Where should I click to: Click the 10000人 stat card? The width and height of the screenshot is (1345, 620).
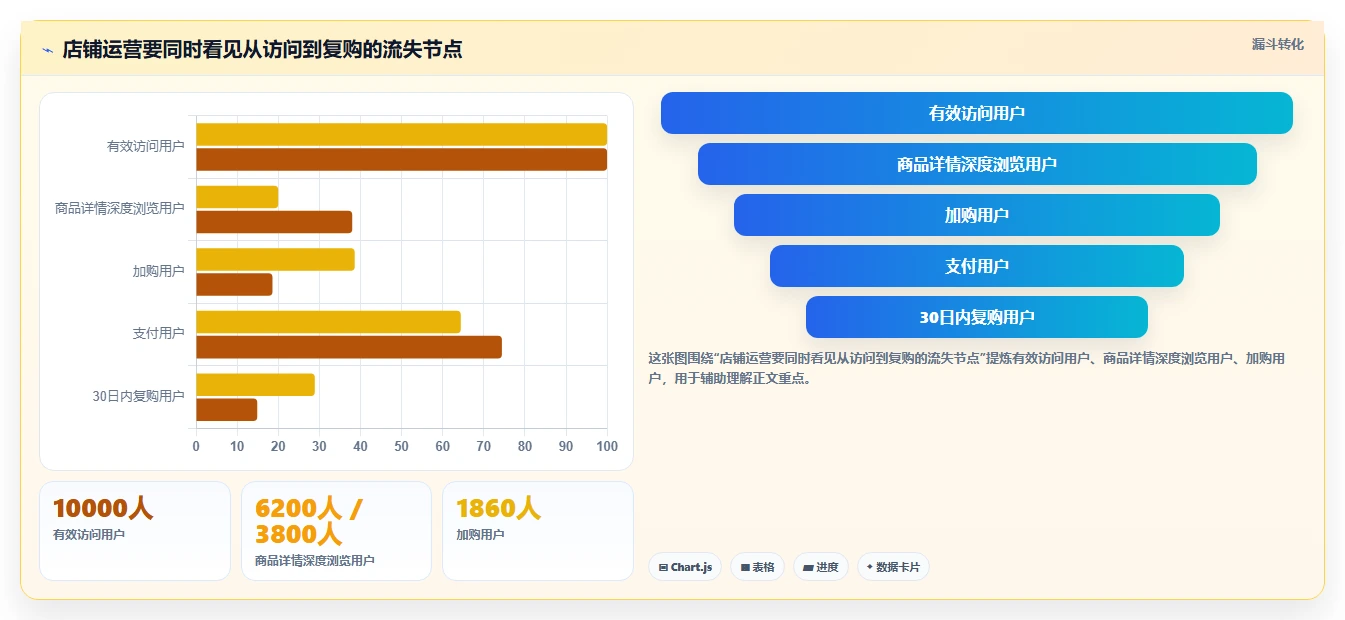point(135,531)
